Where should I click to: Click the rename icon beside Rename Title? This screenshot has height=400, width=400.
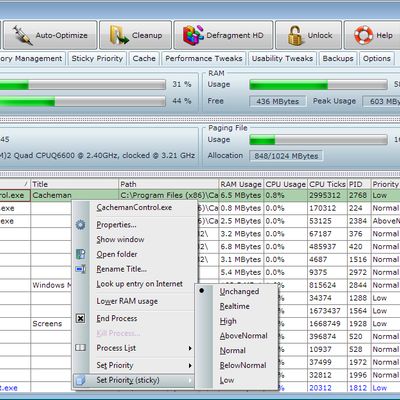80,269
